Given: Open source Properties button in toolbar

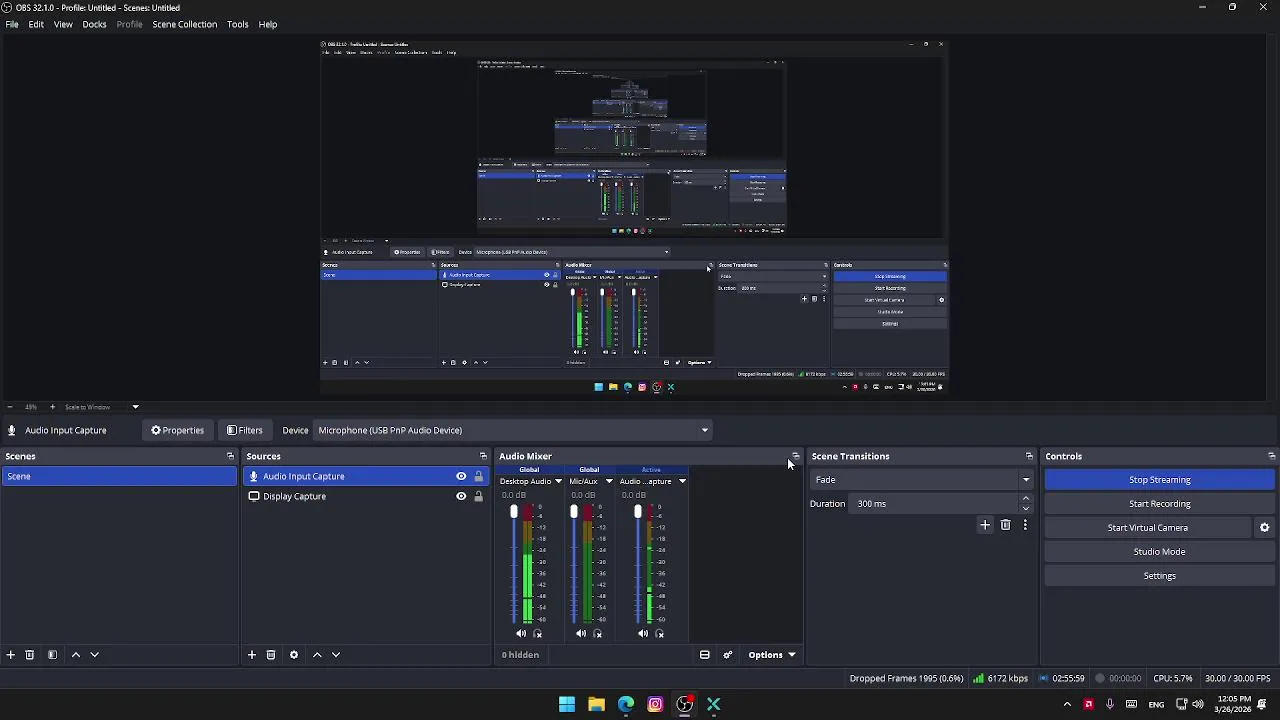Looking at the screenshot, I should (x=178, y=430).
